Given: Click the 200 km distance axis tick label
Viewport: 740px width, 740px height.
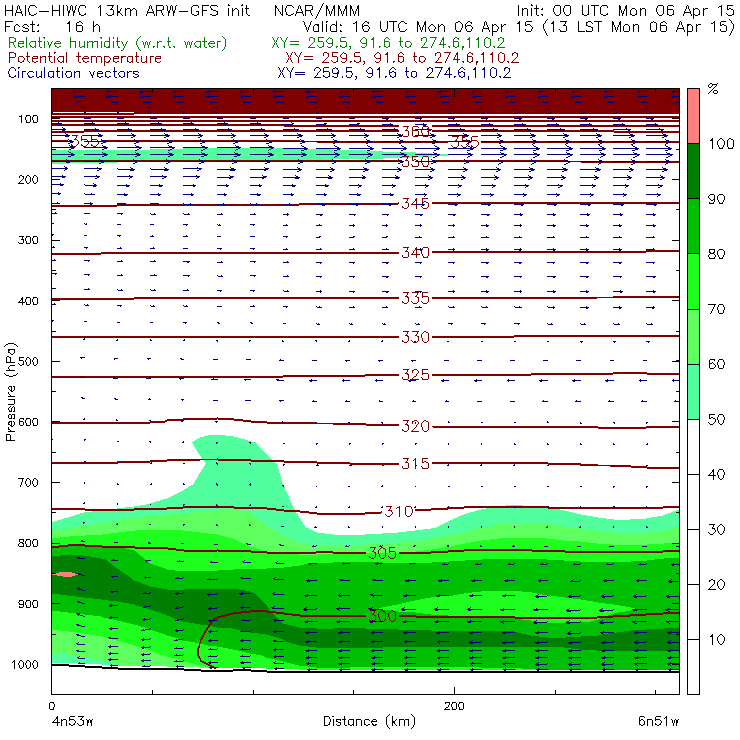Looking at the screenshot, I should tap(454, 706).
